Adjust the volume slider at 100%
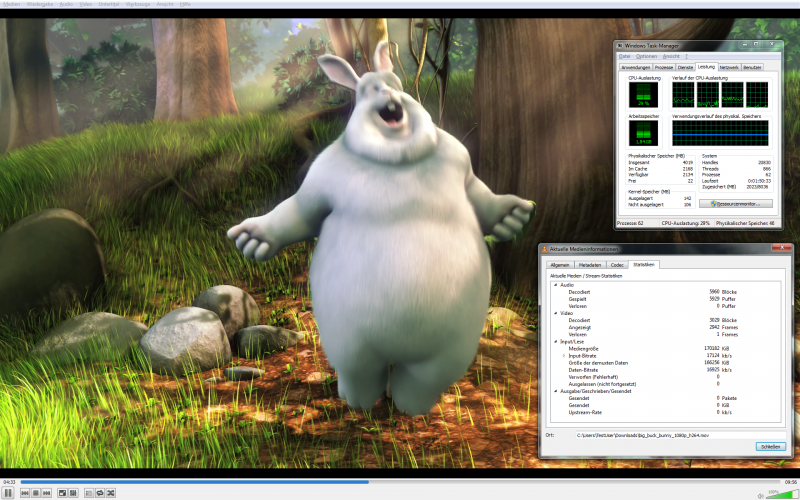This screenshot has height=500, width=800. tap(782, 494)
